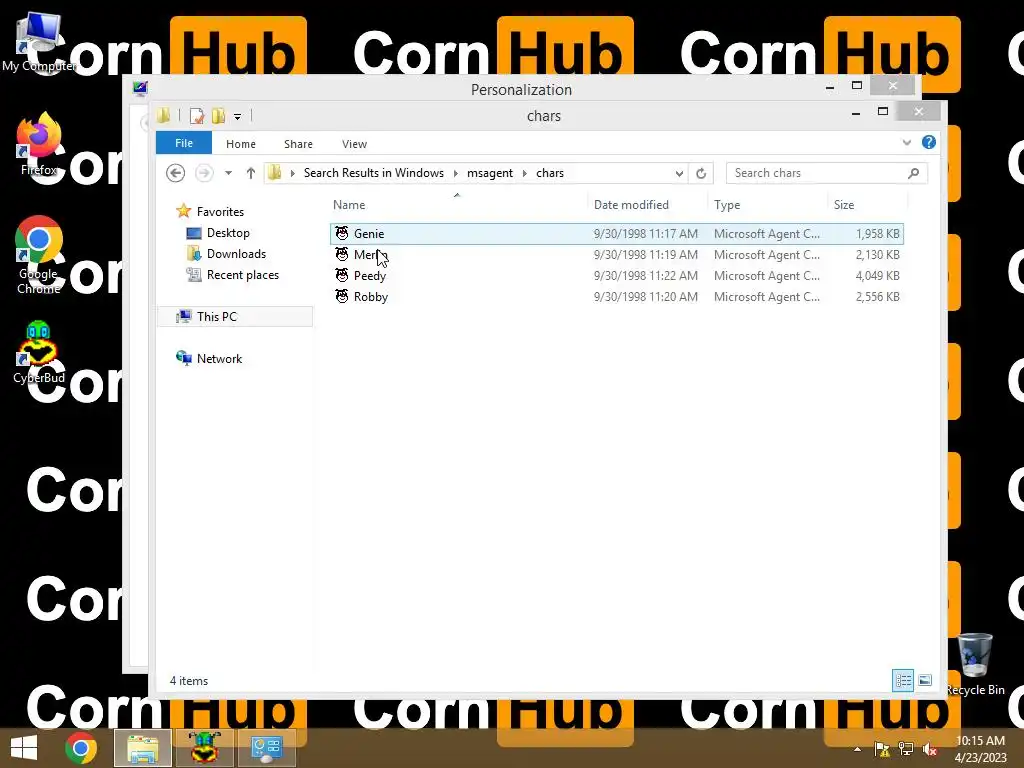Select Favorites in navigation pane
Screen dimensions: 1024x768
220,212
